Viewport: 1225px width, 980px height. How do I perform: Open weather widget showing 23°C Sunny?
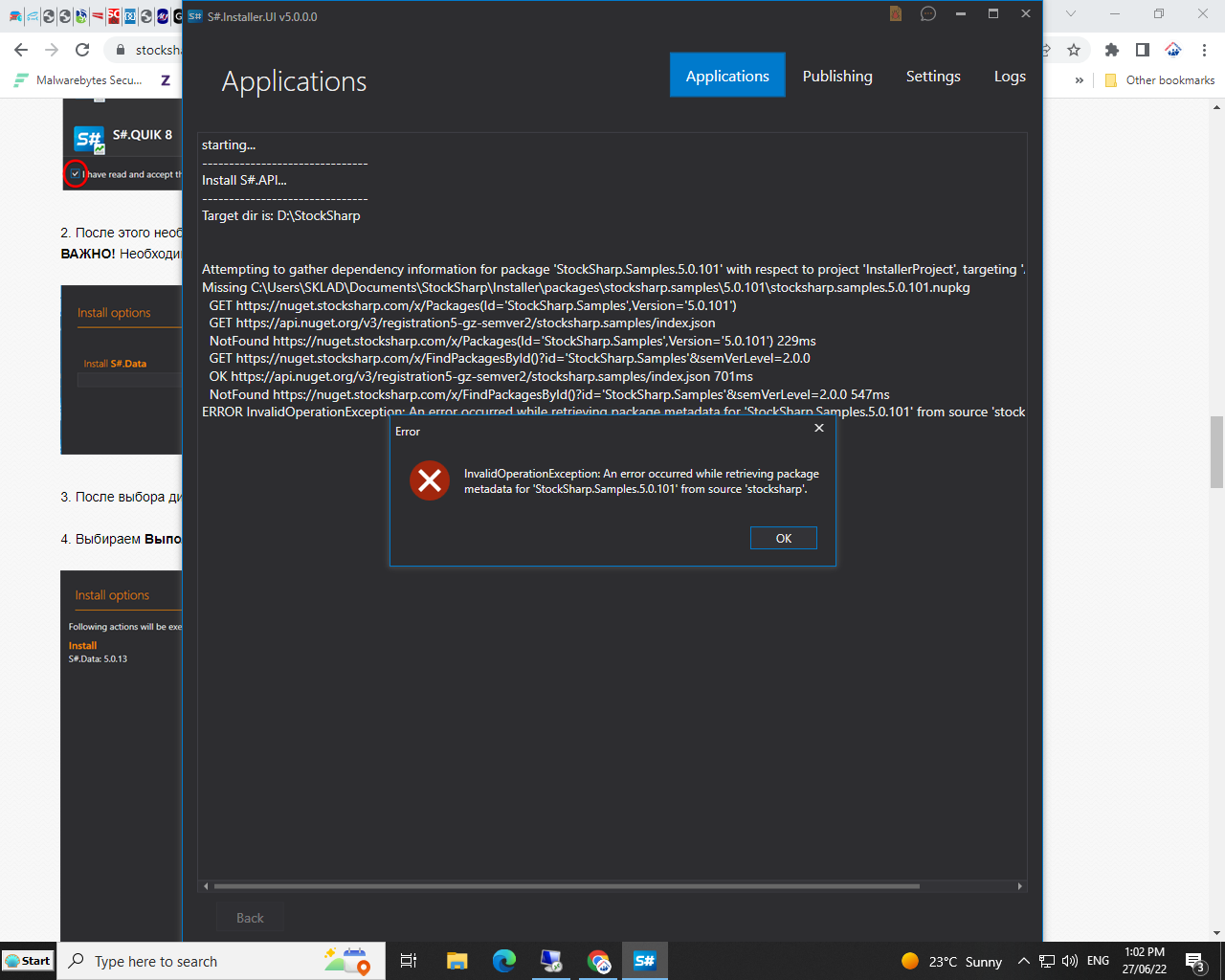[x=951, y=961]
